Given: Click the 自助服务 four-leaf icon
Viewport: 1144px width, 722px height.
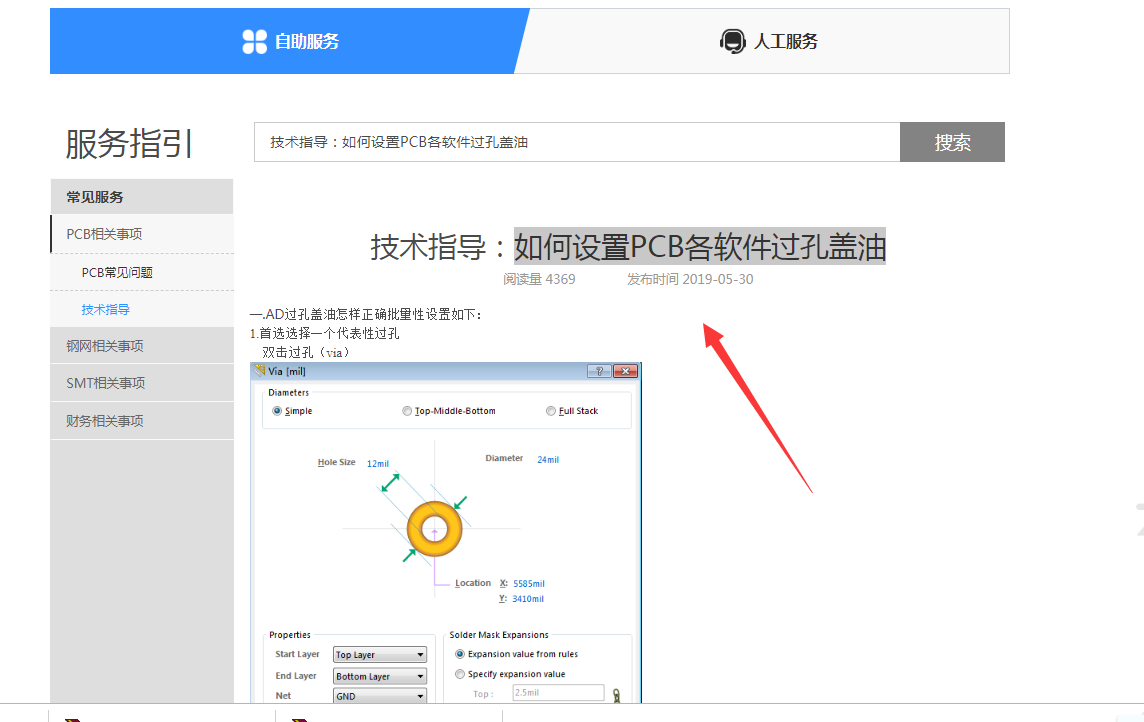Looking at the screenshot, I should [x=255, y=41].
